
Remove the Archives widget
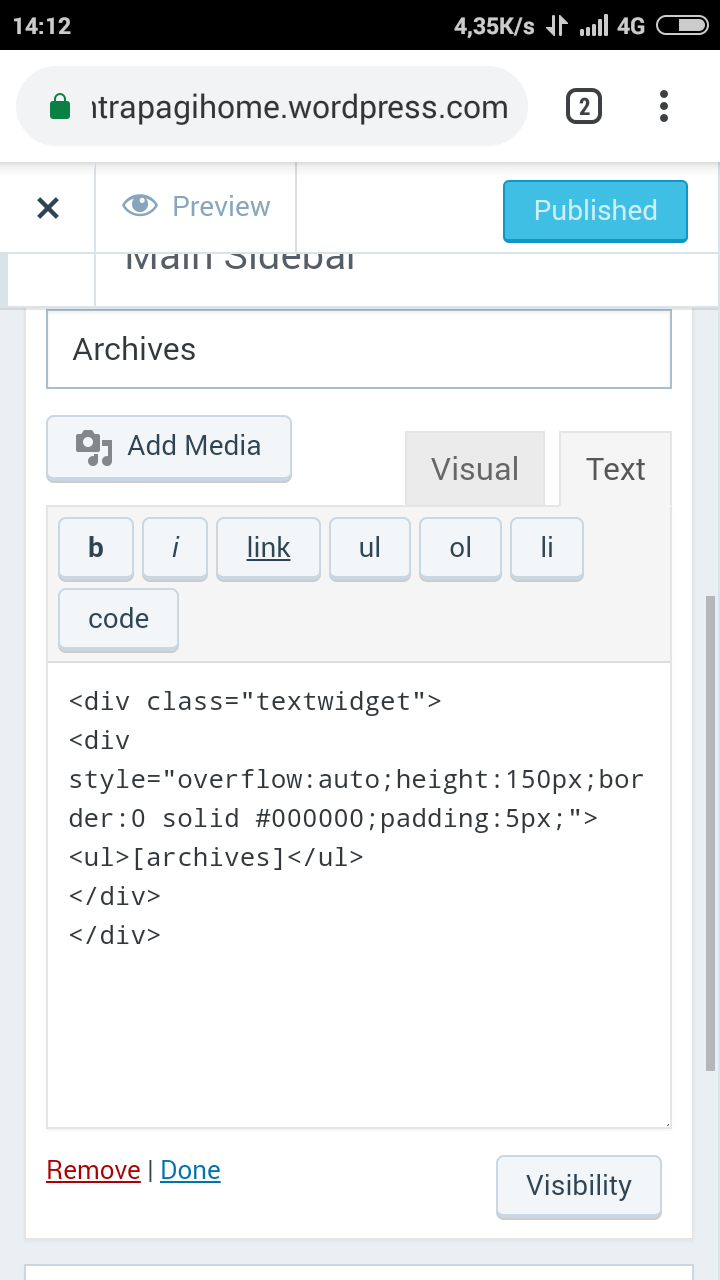[93, 1170]
